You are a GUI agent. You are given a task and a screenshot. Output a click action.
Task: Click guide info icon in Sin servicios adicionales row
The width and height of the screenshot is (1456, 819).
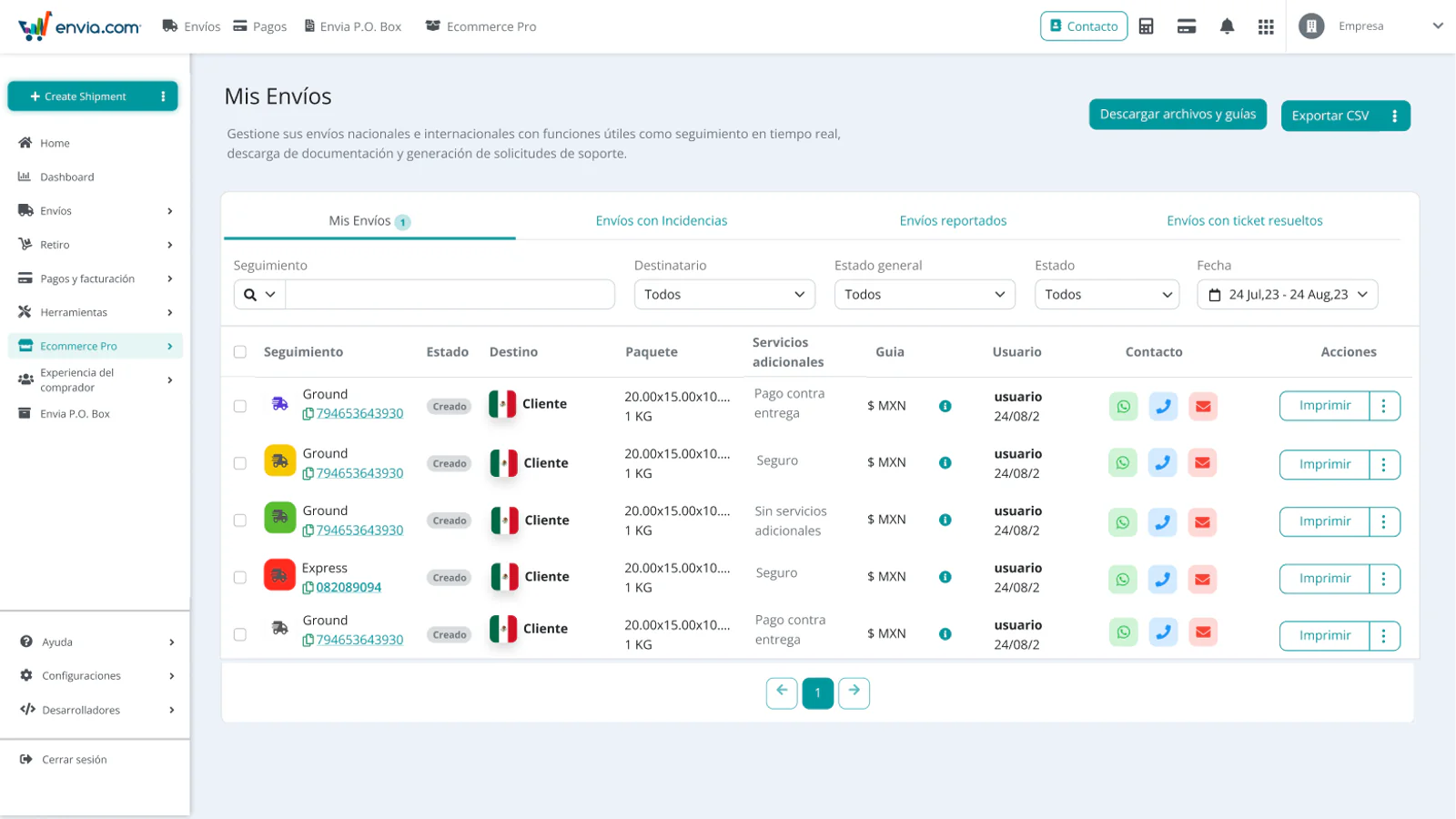tap(945, 520)
